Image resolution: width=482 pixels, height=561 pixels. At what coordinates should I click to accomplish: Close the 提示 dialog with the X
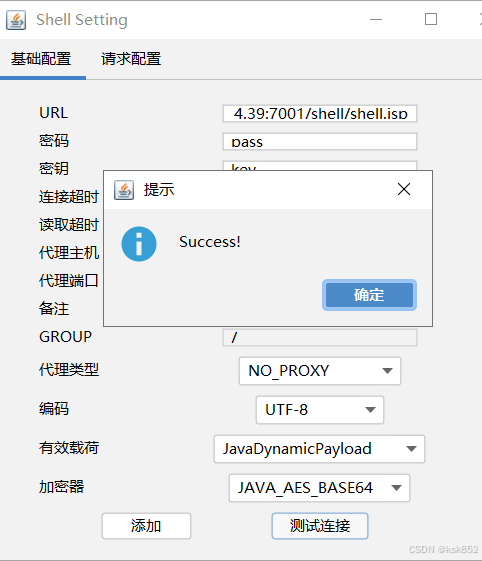[x=404, y=189]
